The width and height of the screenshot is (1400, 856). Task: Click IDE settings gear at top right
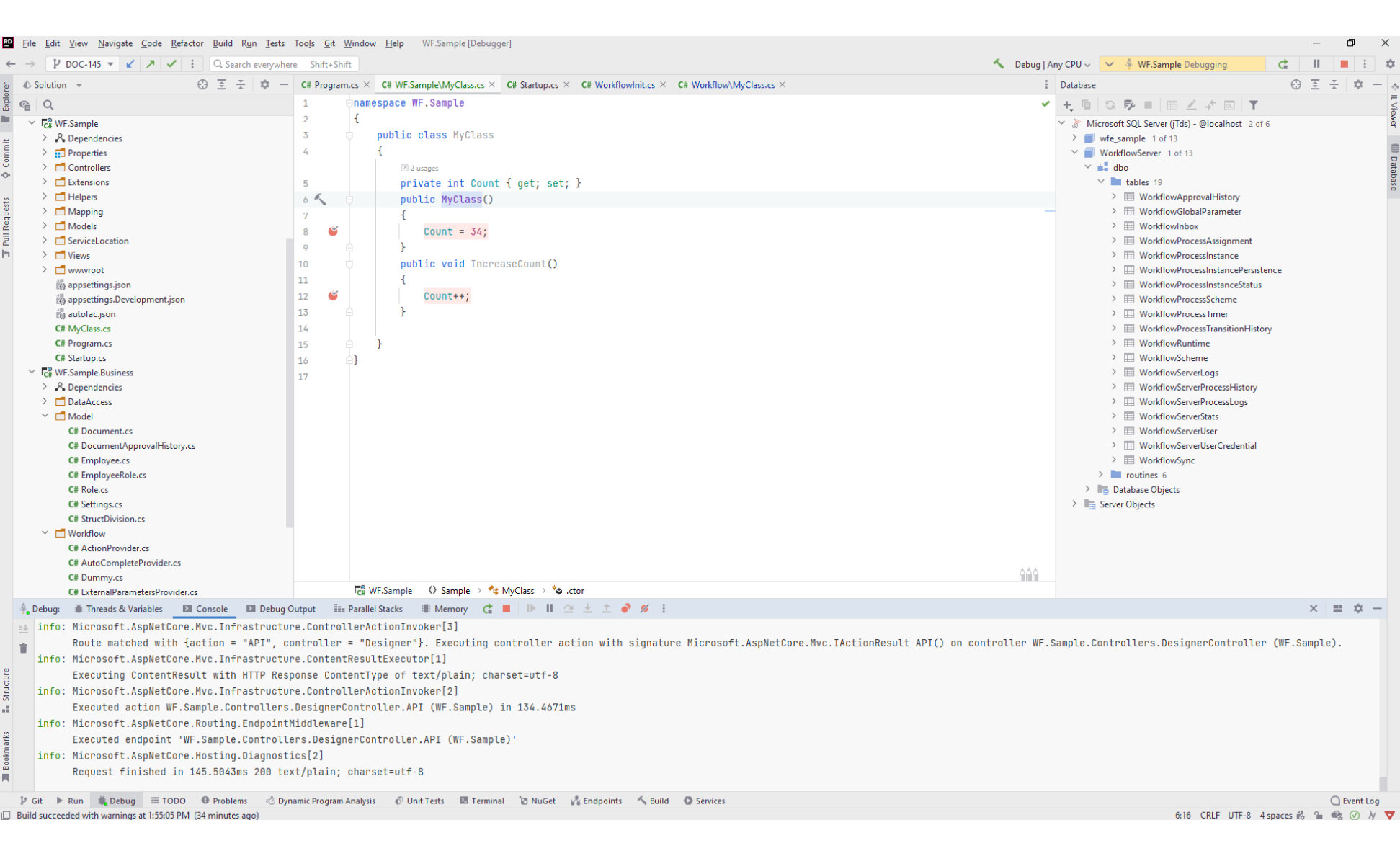click(1391, 64)
